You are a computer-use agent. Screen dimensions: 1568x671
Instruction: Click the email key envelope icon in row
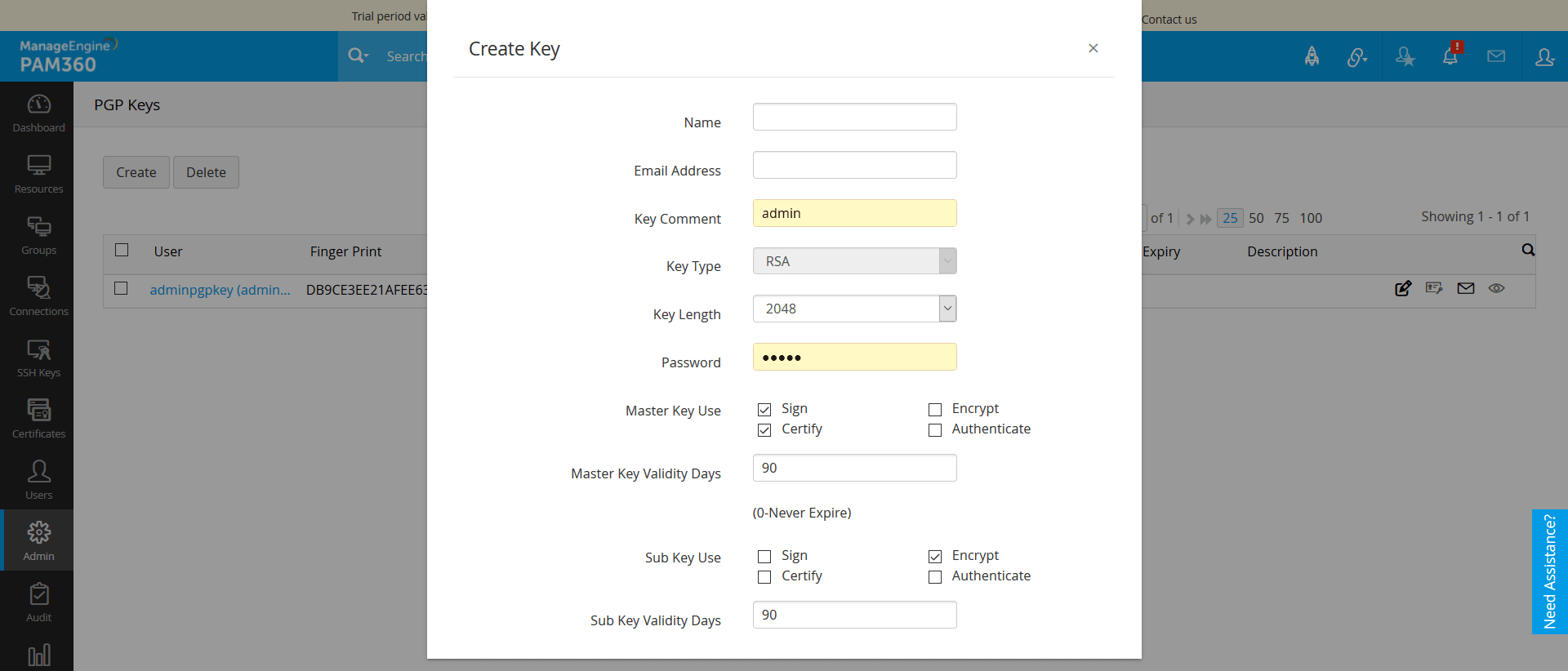(x=1466, y=288)
